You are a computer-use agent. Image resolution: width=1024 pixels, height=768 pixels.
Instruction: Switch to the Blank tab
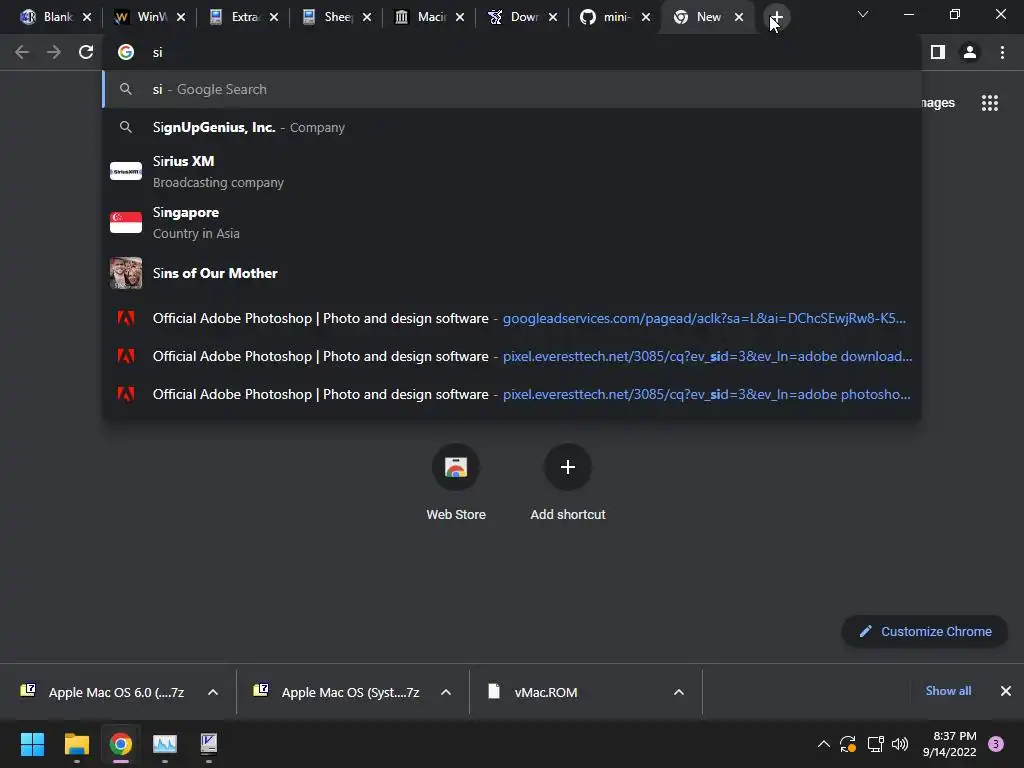(46, 17)
